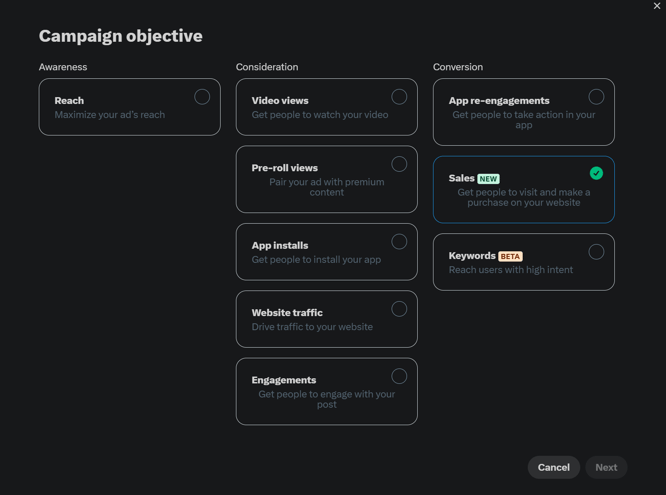Close the Campaign objective dialog with X

click(x=657, y=6)
